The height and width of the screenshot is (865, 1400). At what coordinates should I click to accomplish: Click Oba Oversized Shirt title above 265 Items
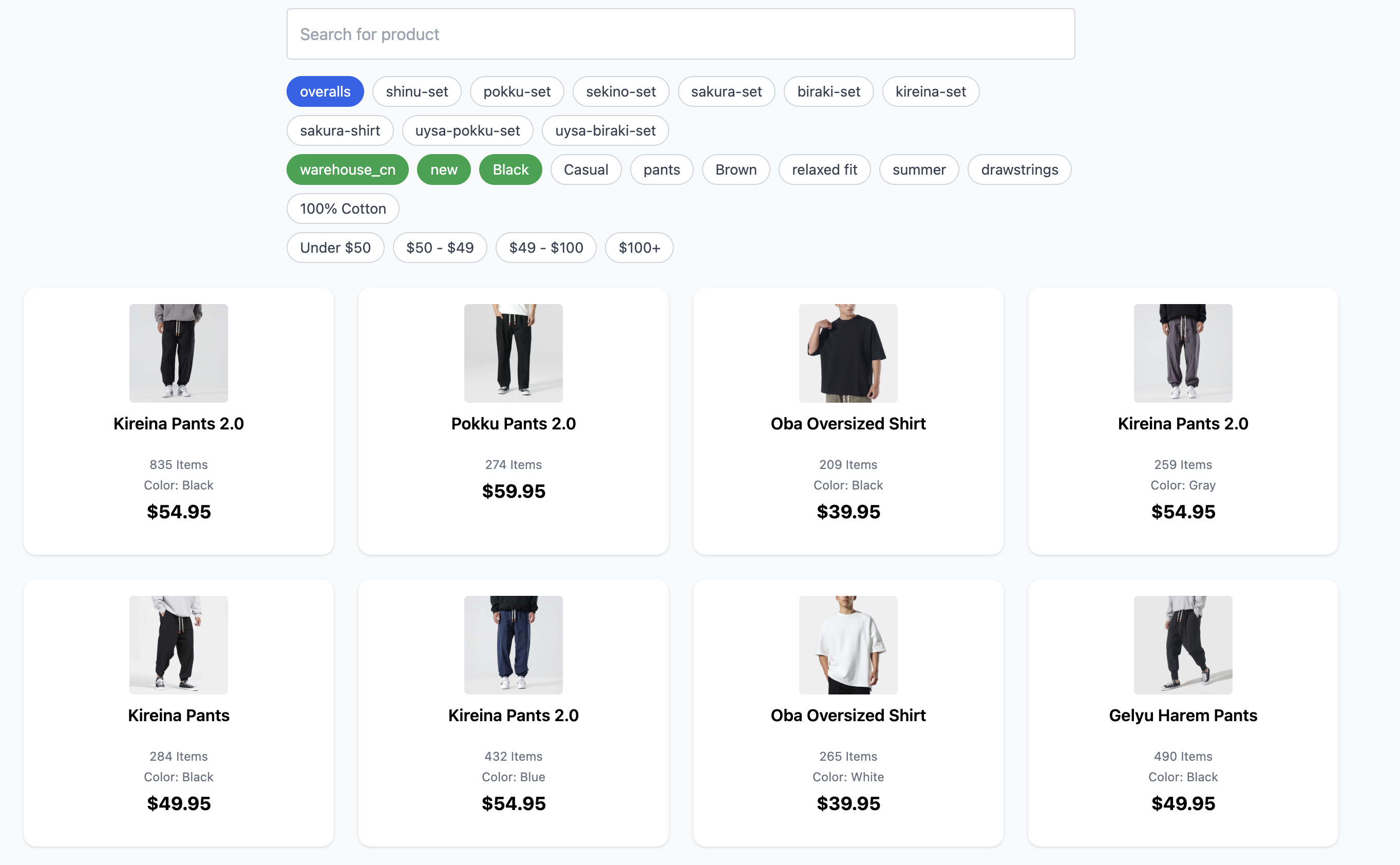848,715
